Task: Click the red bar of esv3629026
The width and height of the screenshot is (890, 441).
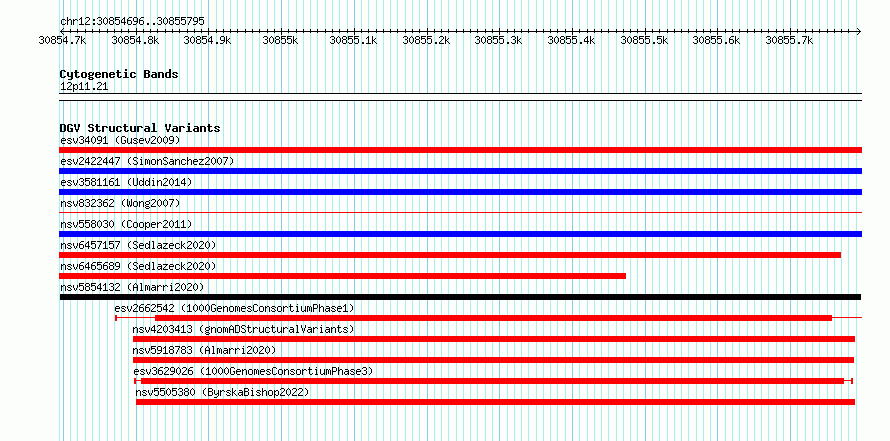Action: point(492,381)
